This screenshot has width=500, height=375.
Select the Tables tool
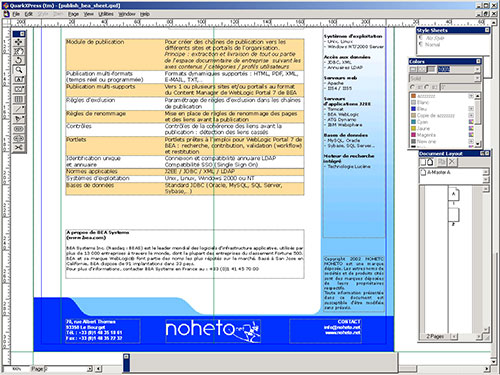pos(19,99)
